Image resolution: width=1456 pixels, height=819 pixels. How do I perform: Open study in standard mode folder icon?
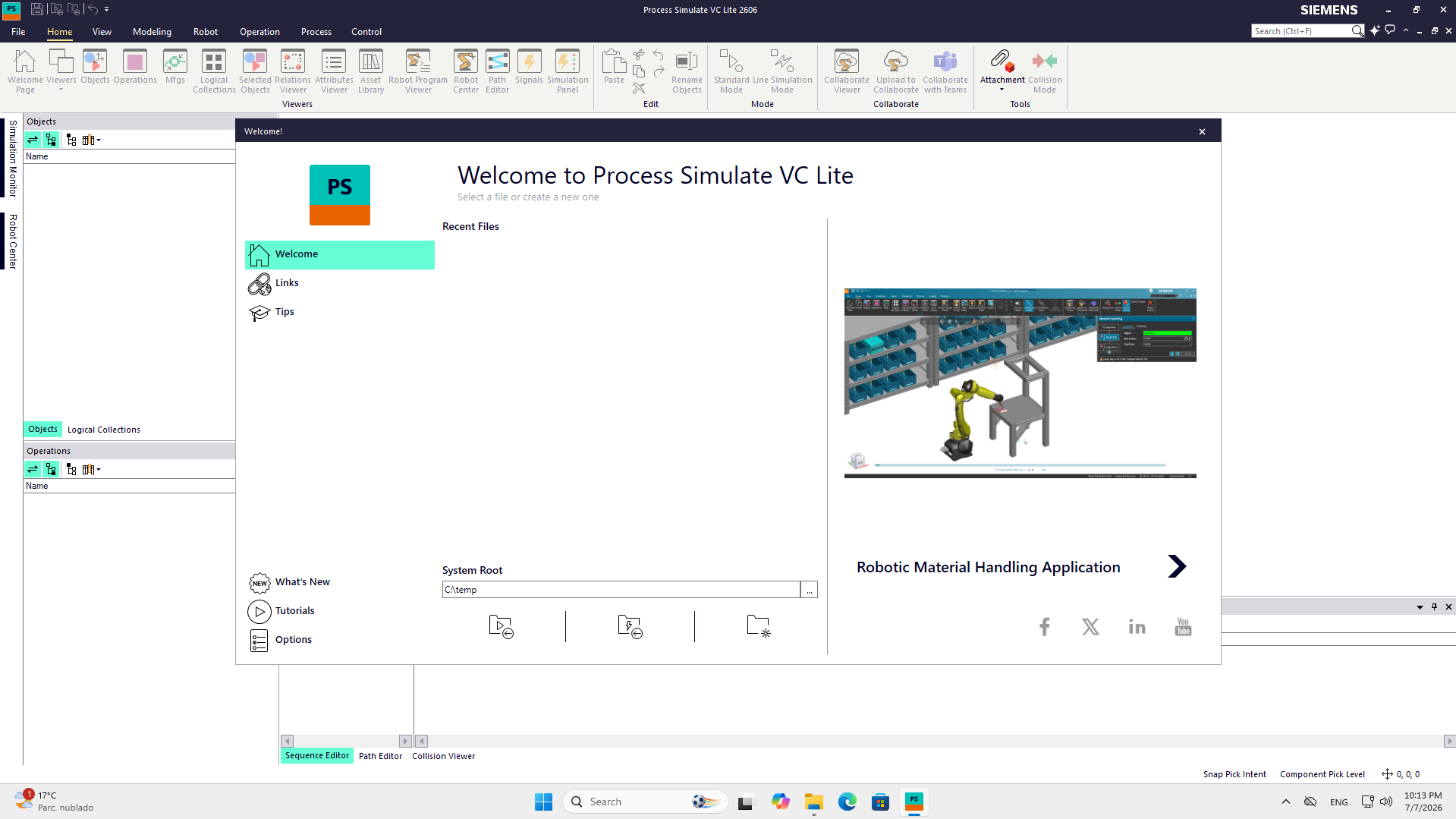pos(501,626)
